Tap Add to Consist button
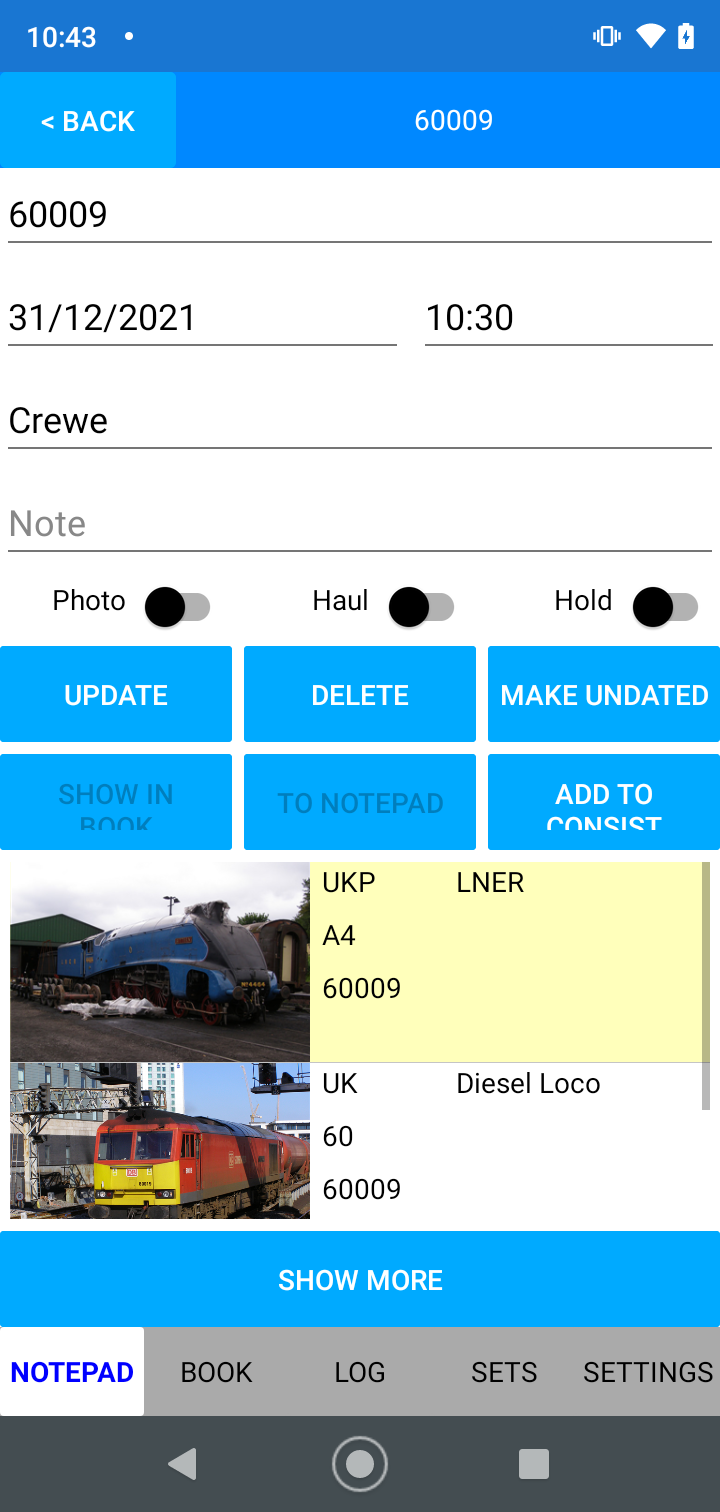 [604, 802]
